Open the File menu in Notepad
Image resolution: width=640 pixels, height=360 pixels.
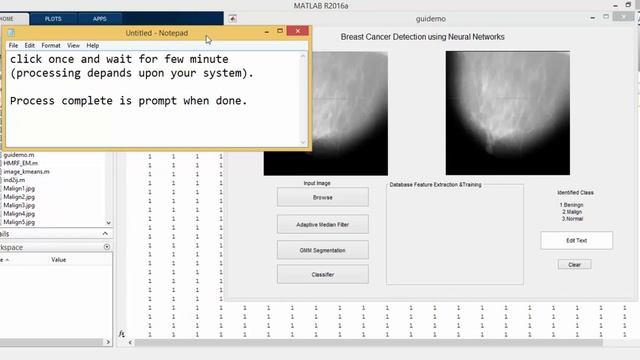(13, 45)
